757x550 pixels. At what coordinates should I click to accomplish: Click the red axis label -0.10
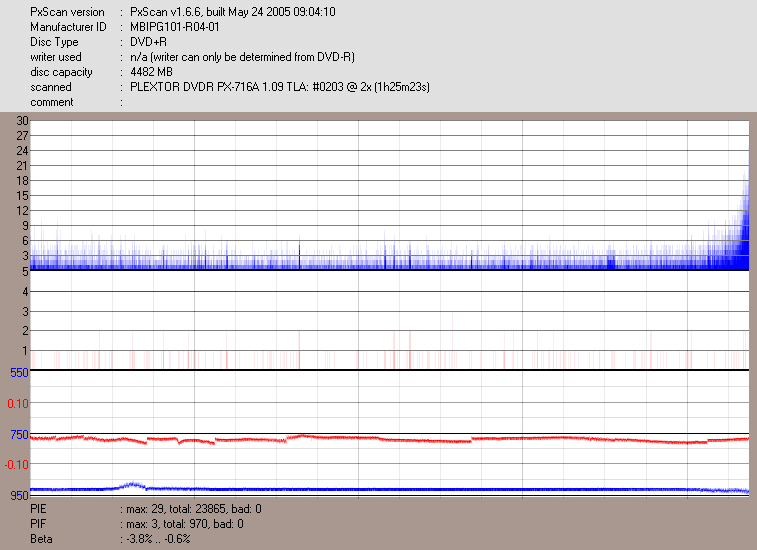[x=16, y=465]
